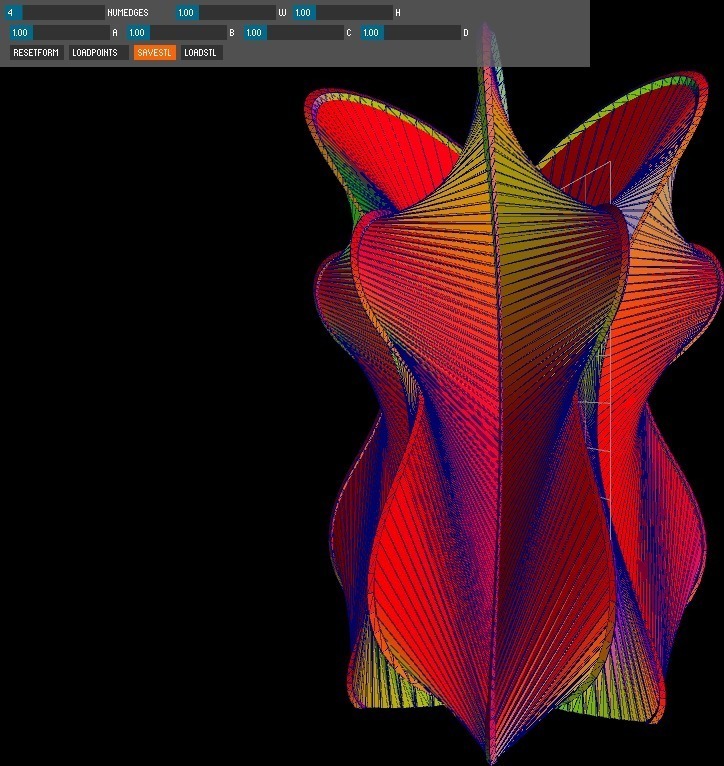
Task: Adjust the D slider bar
Action: tap(411, 33)
